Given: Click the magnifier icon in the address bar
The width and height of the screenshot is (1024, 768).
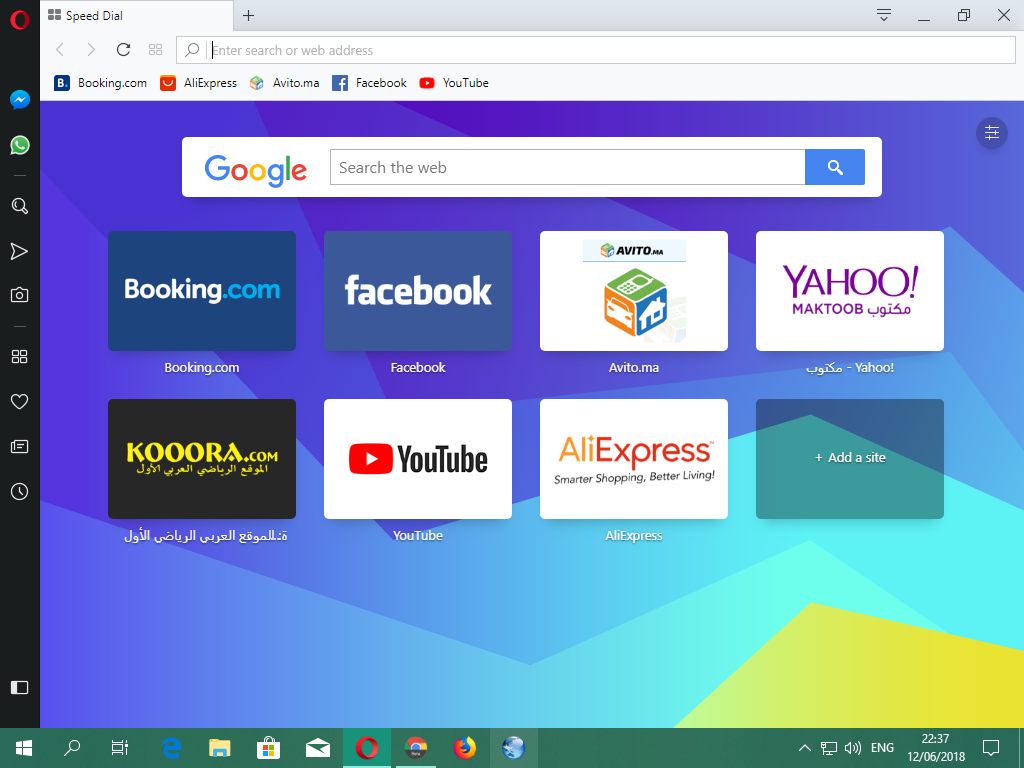Looking at the screenshot, I should pos(192,50).
